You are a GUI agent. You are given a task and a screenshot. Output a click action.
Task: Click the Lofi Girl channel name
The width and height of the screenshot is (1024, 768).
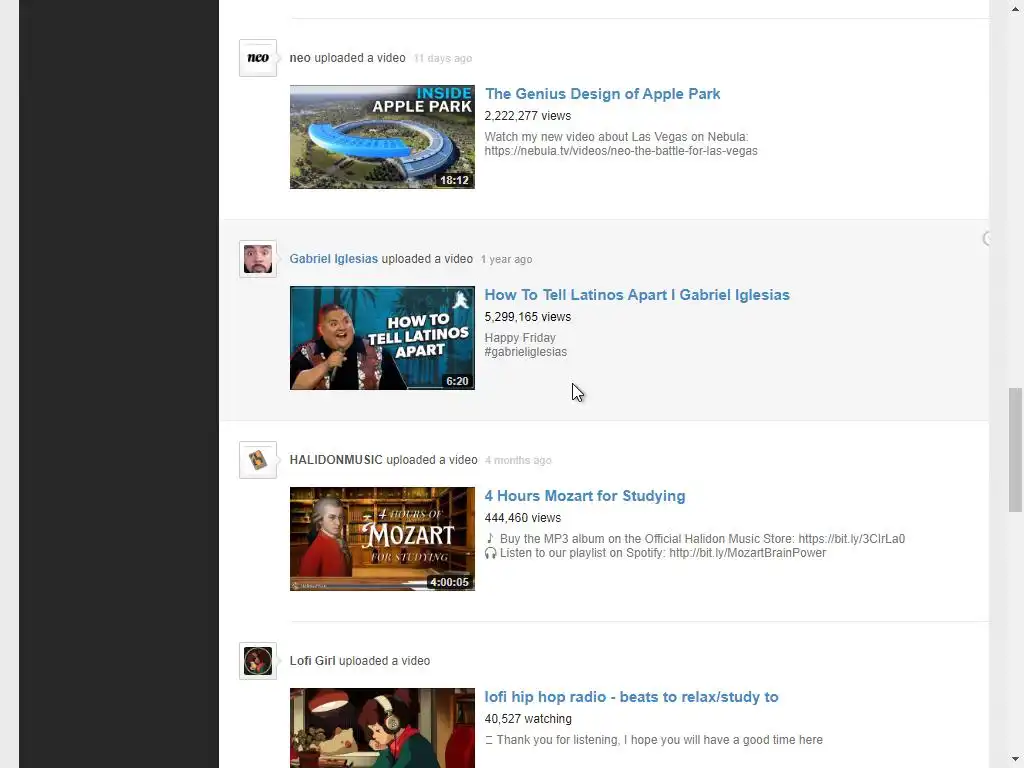[312, 661]
